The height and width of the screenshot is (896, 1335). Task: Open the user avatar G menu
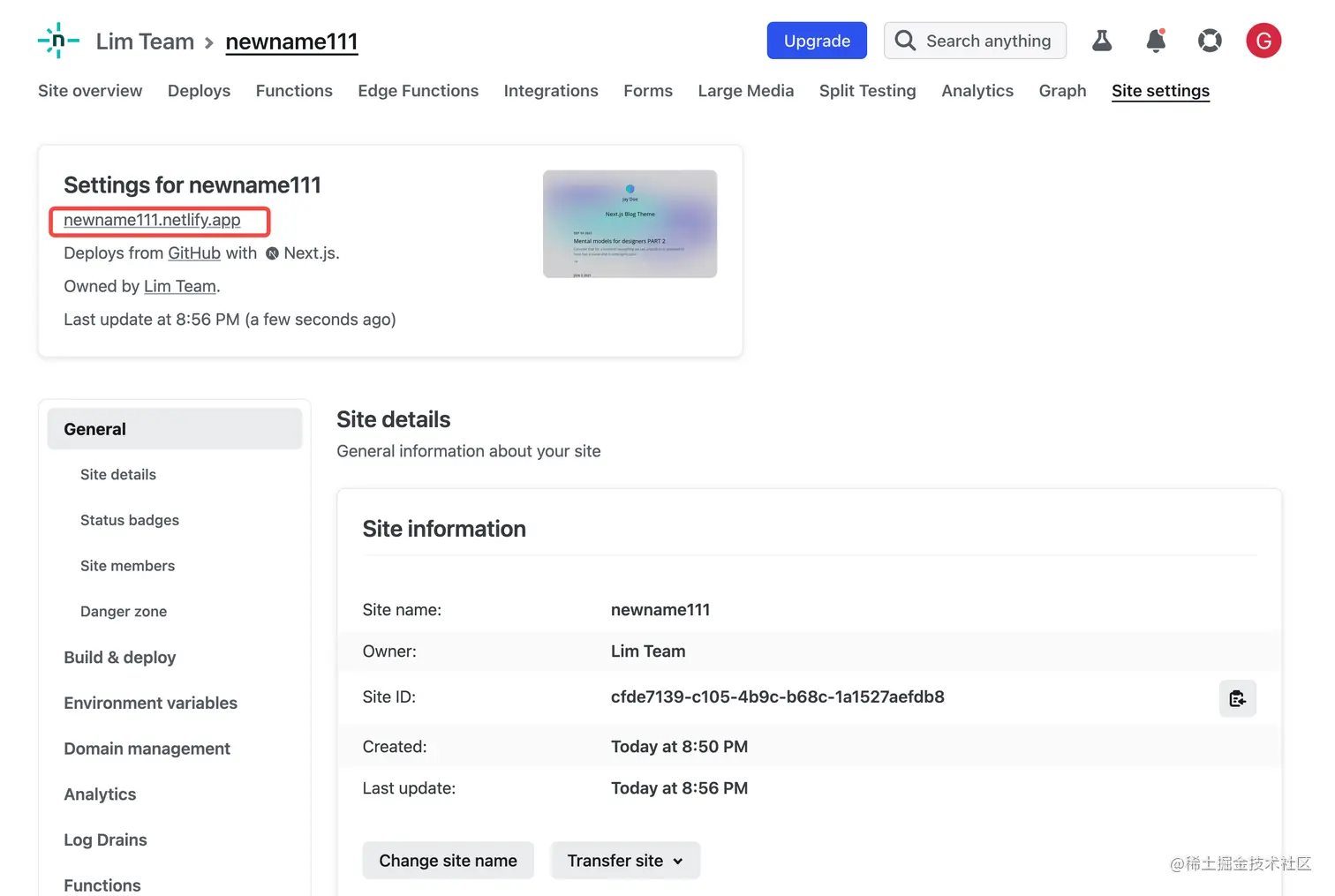pos(1263,41)
